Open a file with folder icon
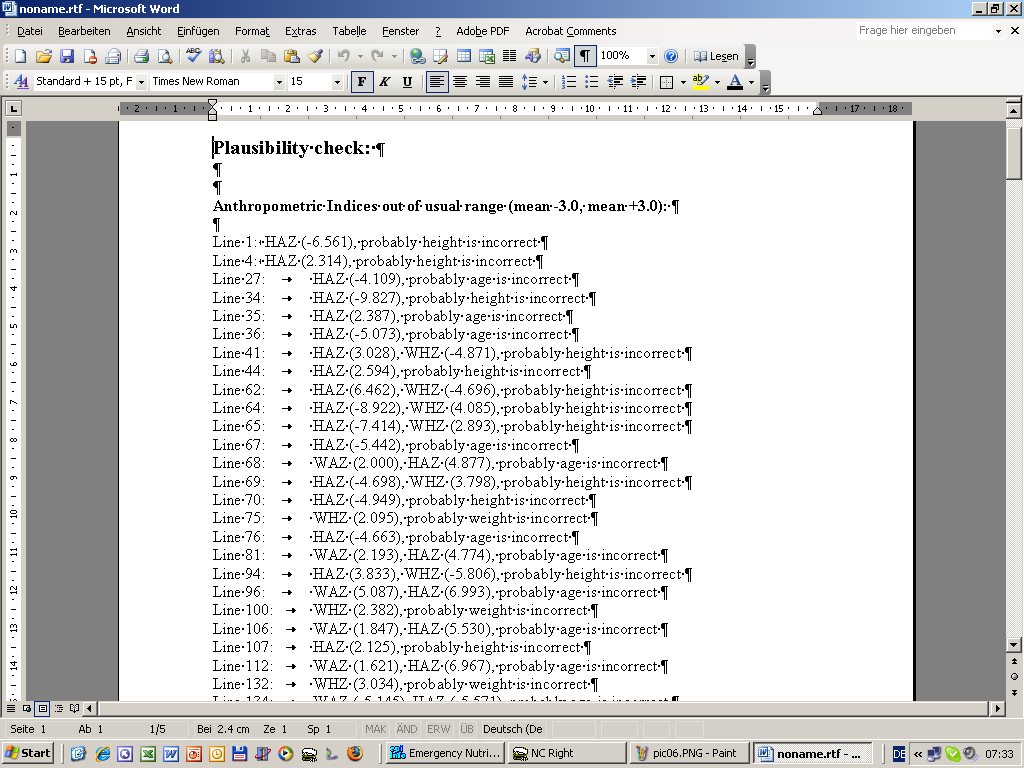 [44, 57]
